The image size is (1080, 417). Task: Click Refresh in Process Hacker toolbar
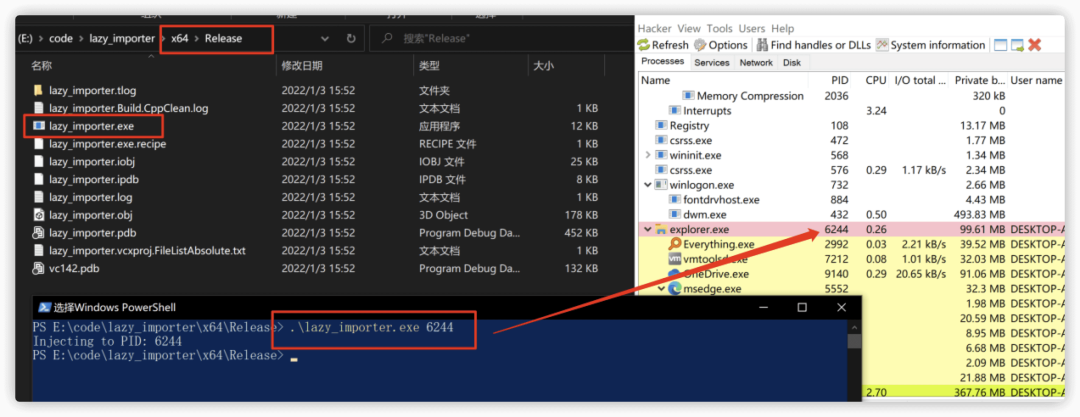tap(663, 45)
